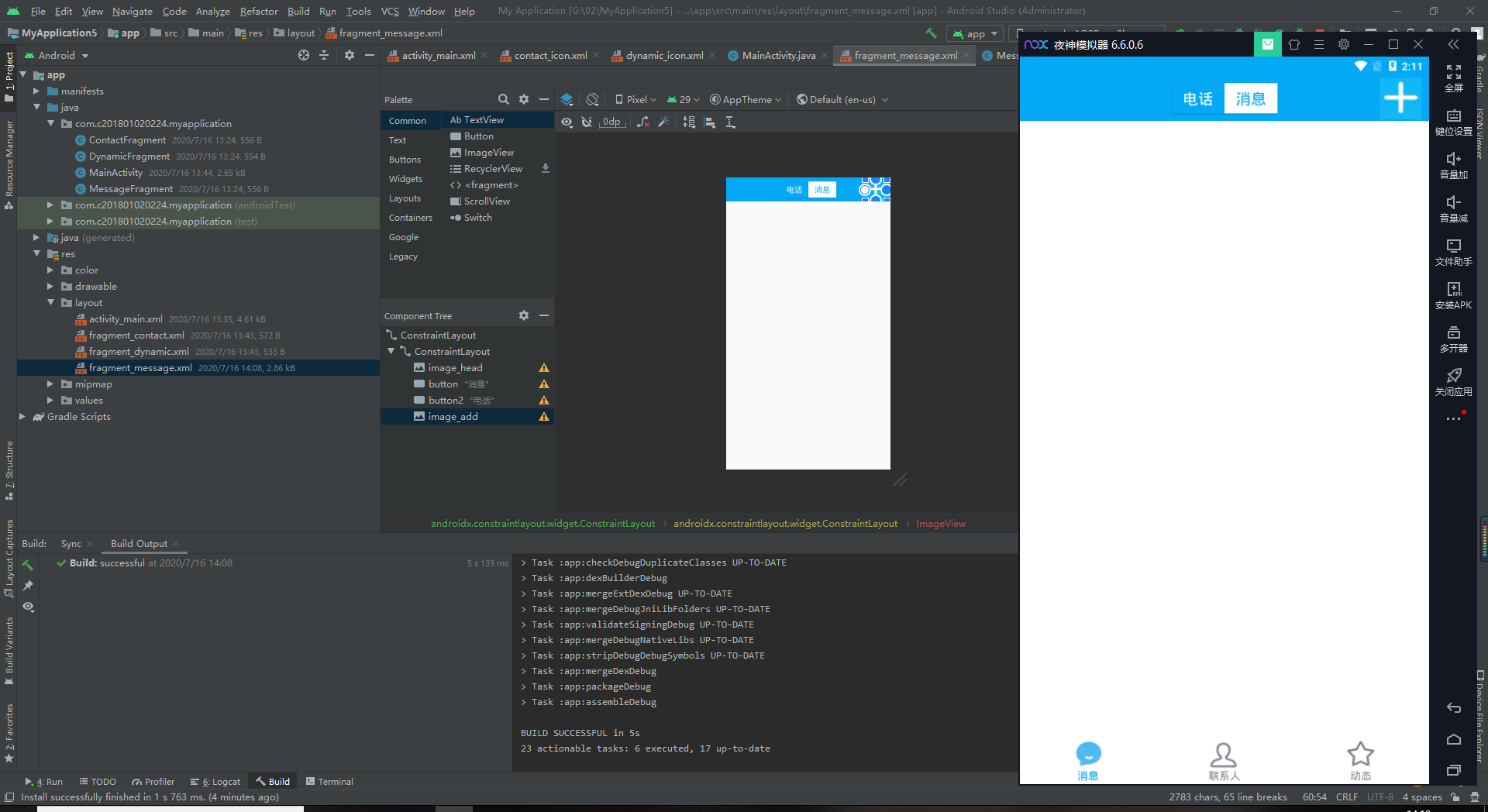Minimize the Component Tree panel

[544, 315]
